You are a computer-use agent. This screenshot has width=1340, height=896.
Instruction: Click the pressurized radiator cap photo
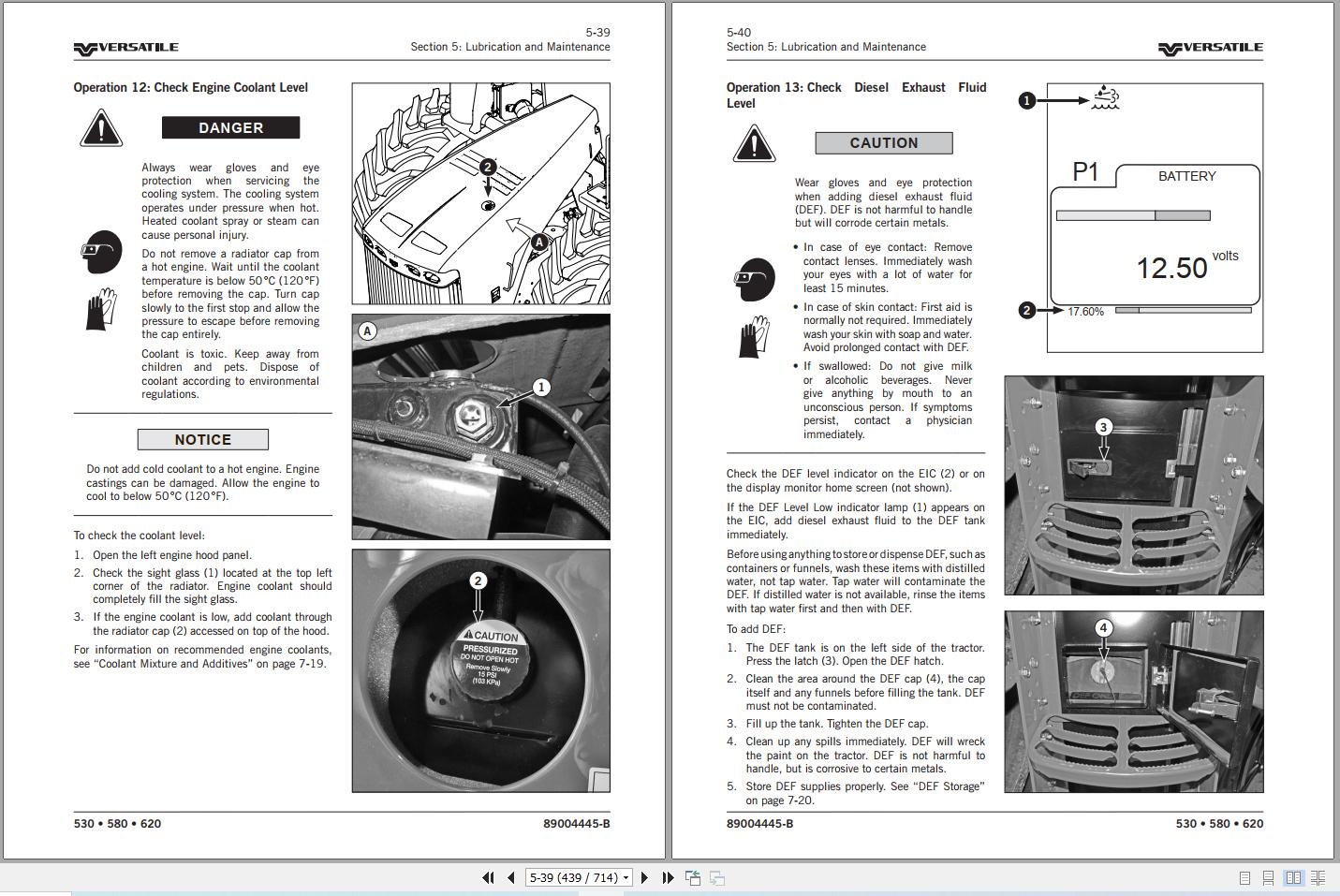tap(481, 670)
